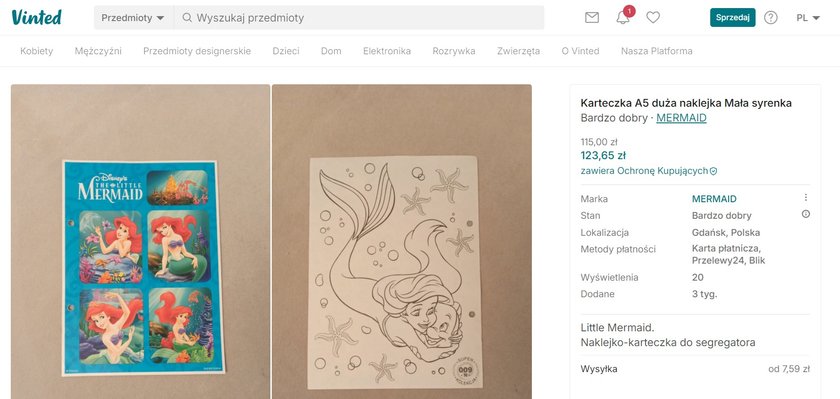Image resolution: width=840 pixels, height=399 pixels.
Task: Click the info icon next to Stan
Action: 805,214
